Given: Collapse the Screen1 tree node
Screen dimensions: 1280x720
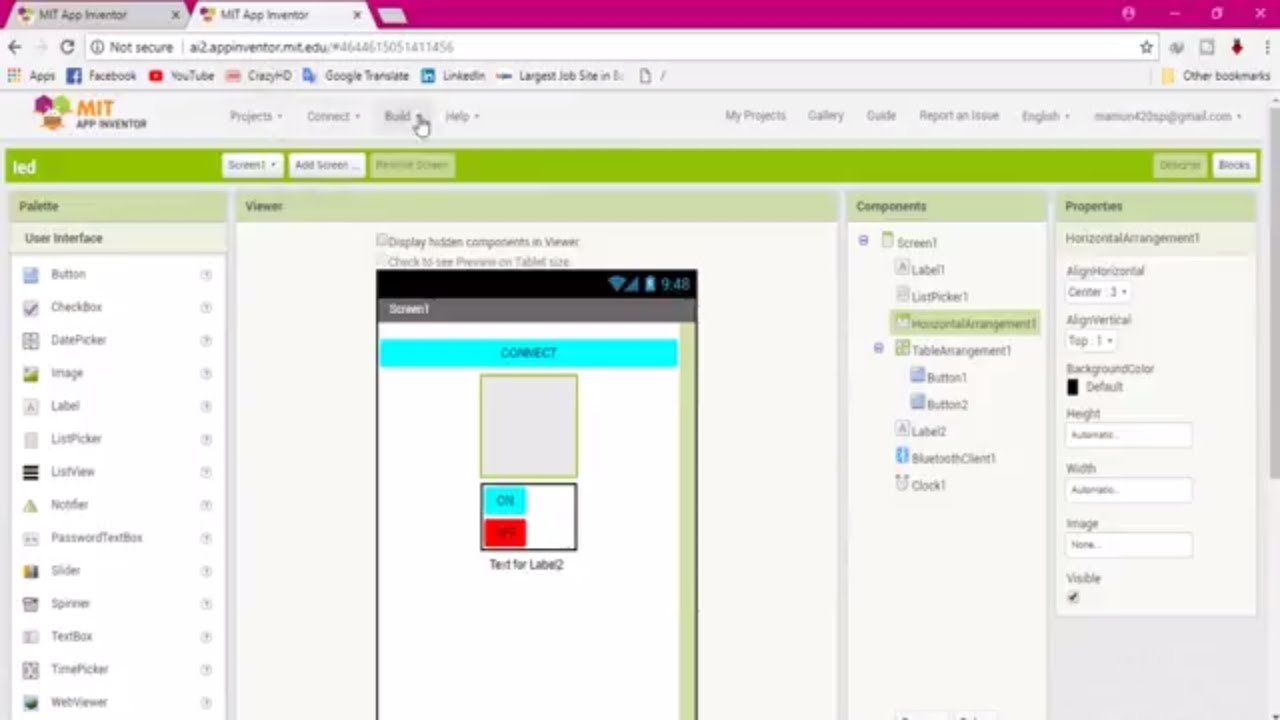Looking at the screenshot, I should [863, 241].
